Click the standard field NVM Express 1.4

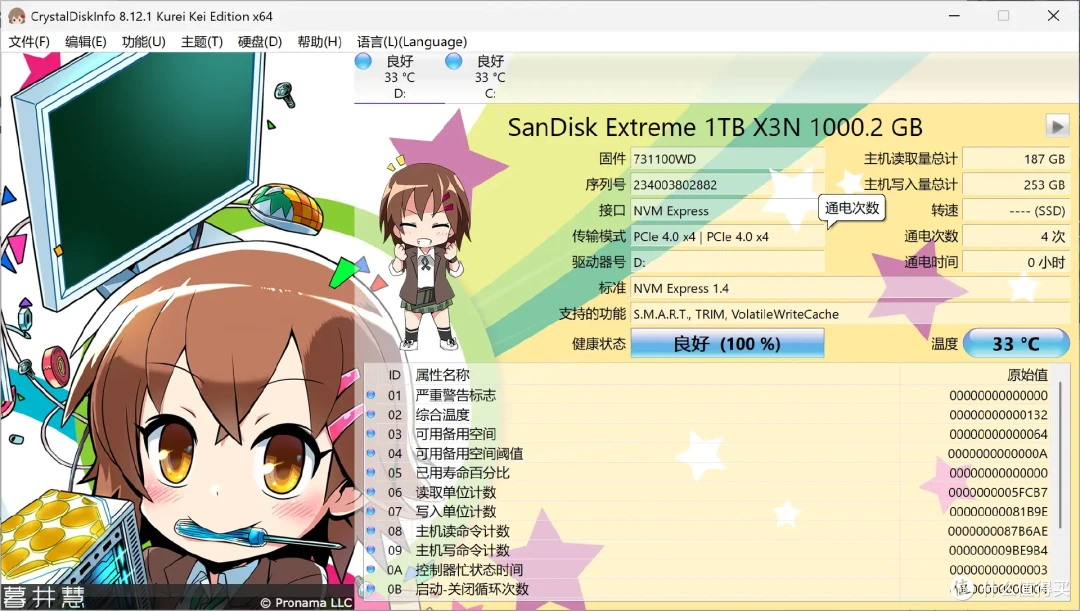pyautogui.click(x=851, y=288)
